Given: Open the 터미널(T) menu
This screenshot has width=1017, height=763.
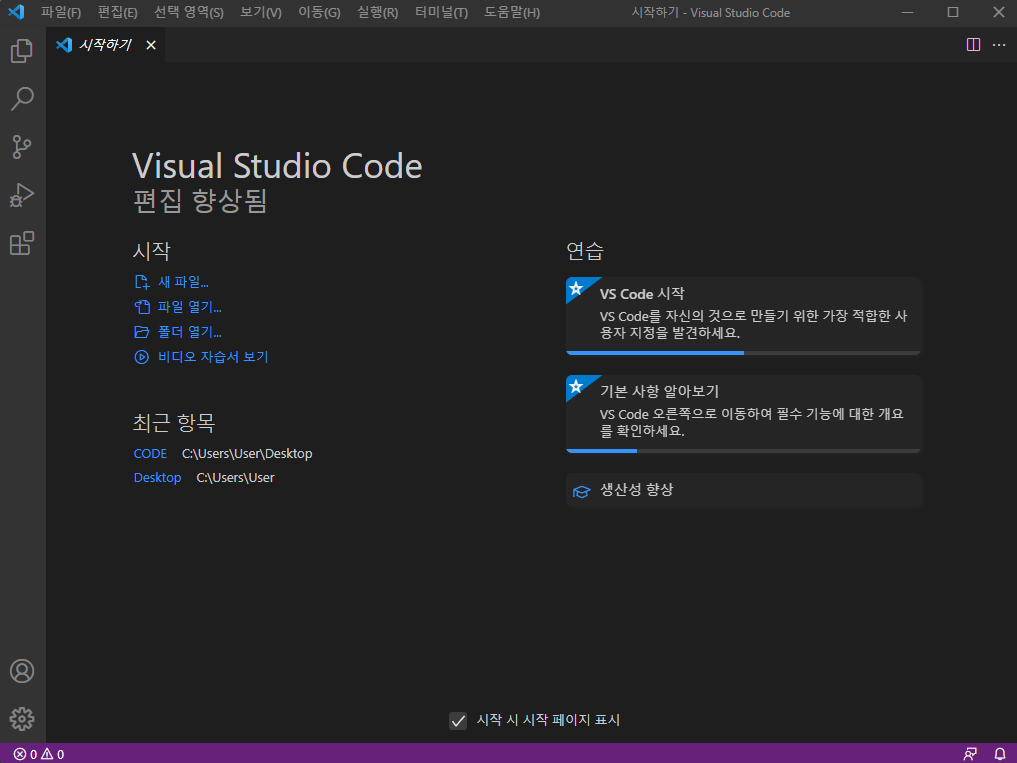Looking at the screenshot, I should point(441,12).
